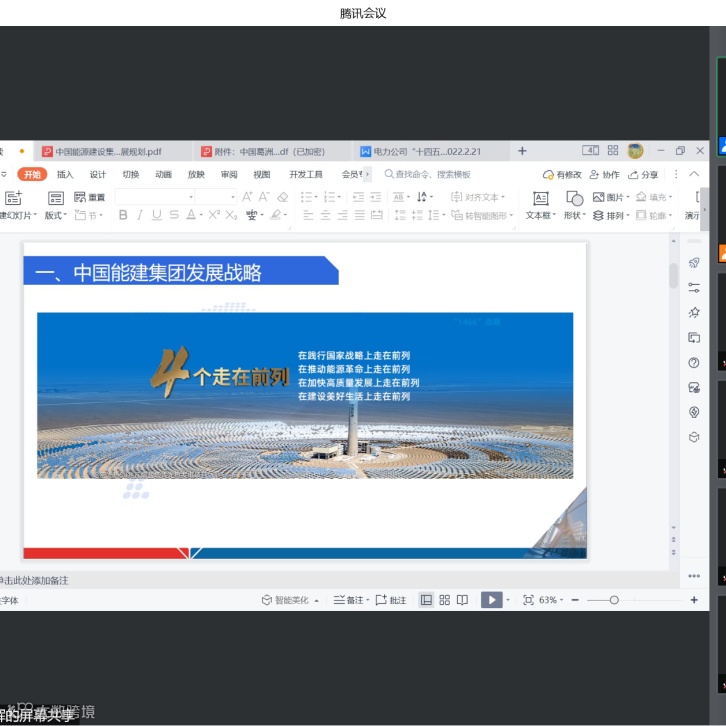Screen dimensions: 726x726
Task: Align text right
Action: click(343, 215)
